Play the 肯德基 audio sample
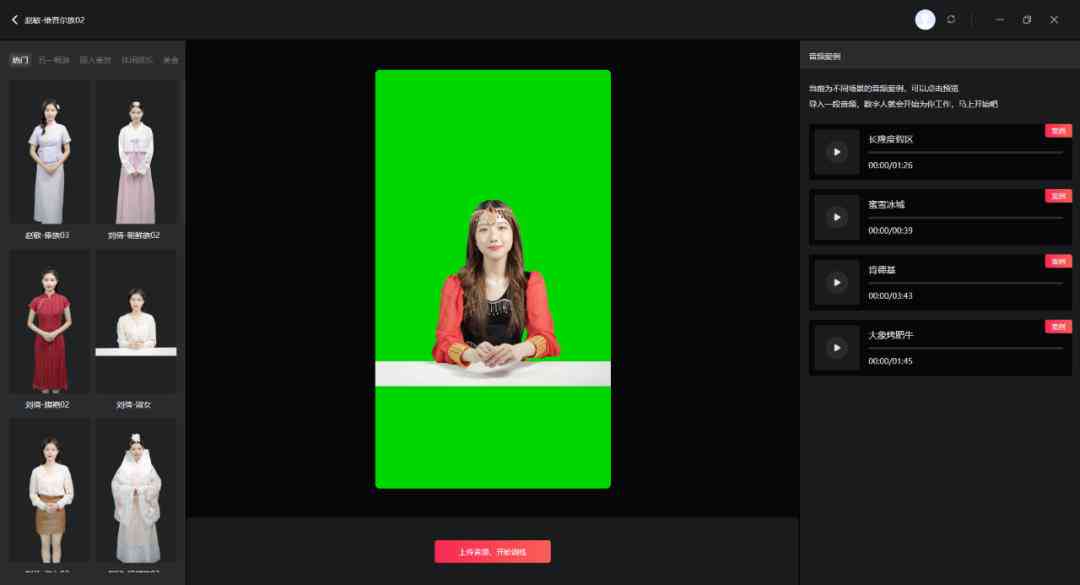The height and width of the screenshot is (585, 1080). pos(837,283)
